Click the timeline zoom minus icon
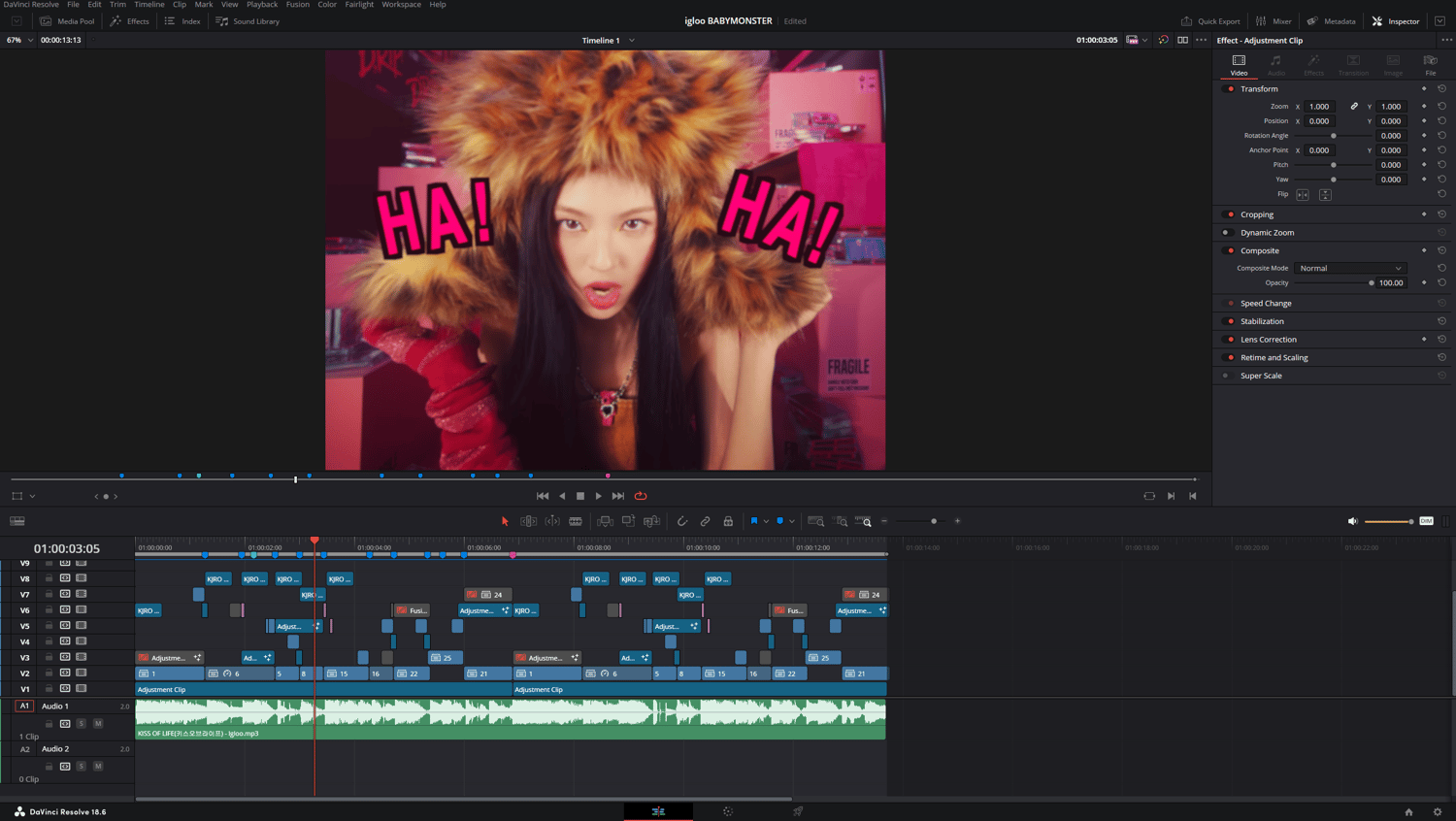The width and height of the screenshot is (1456, 821). (884, 521)
